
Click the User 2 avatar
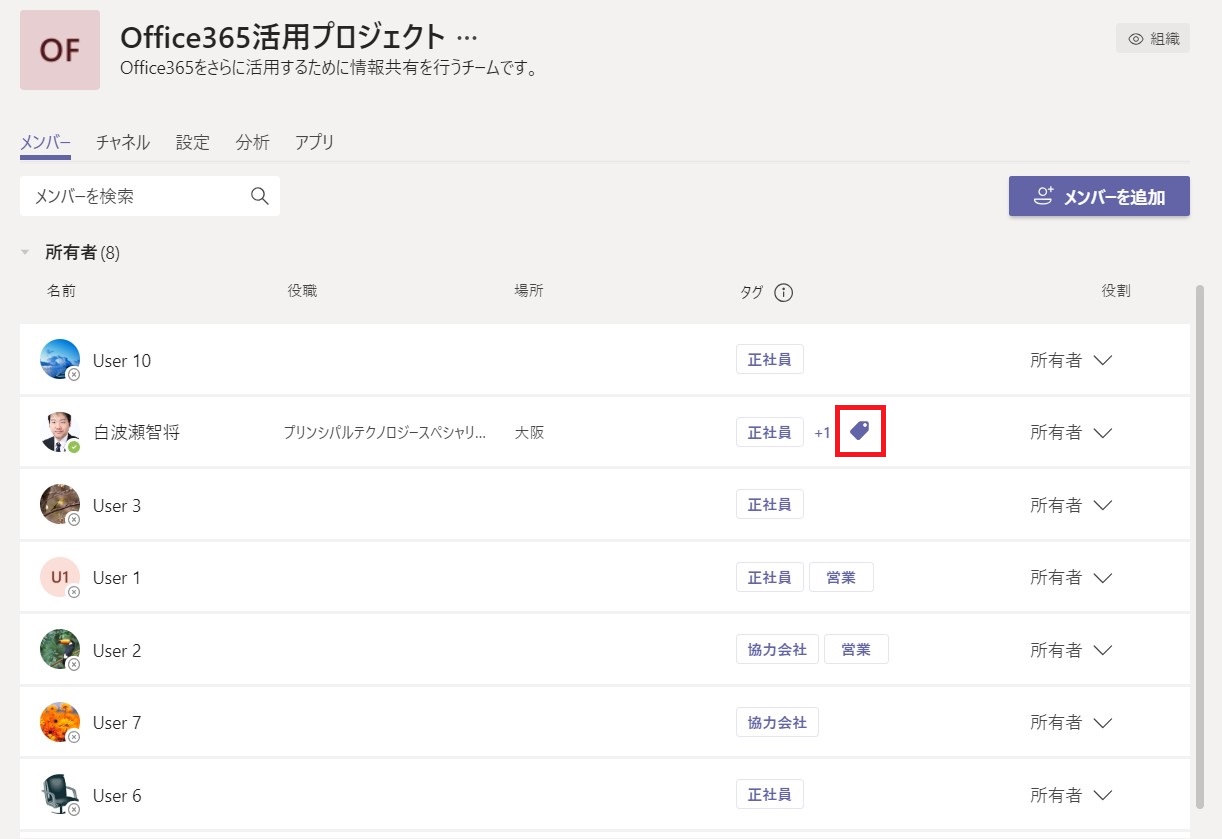60,650
